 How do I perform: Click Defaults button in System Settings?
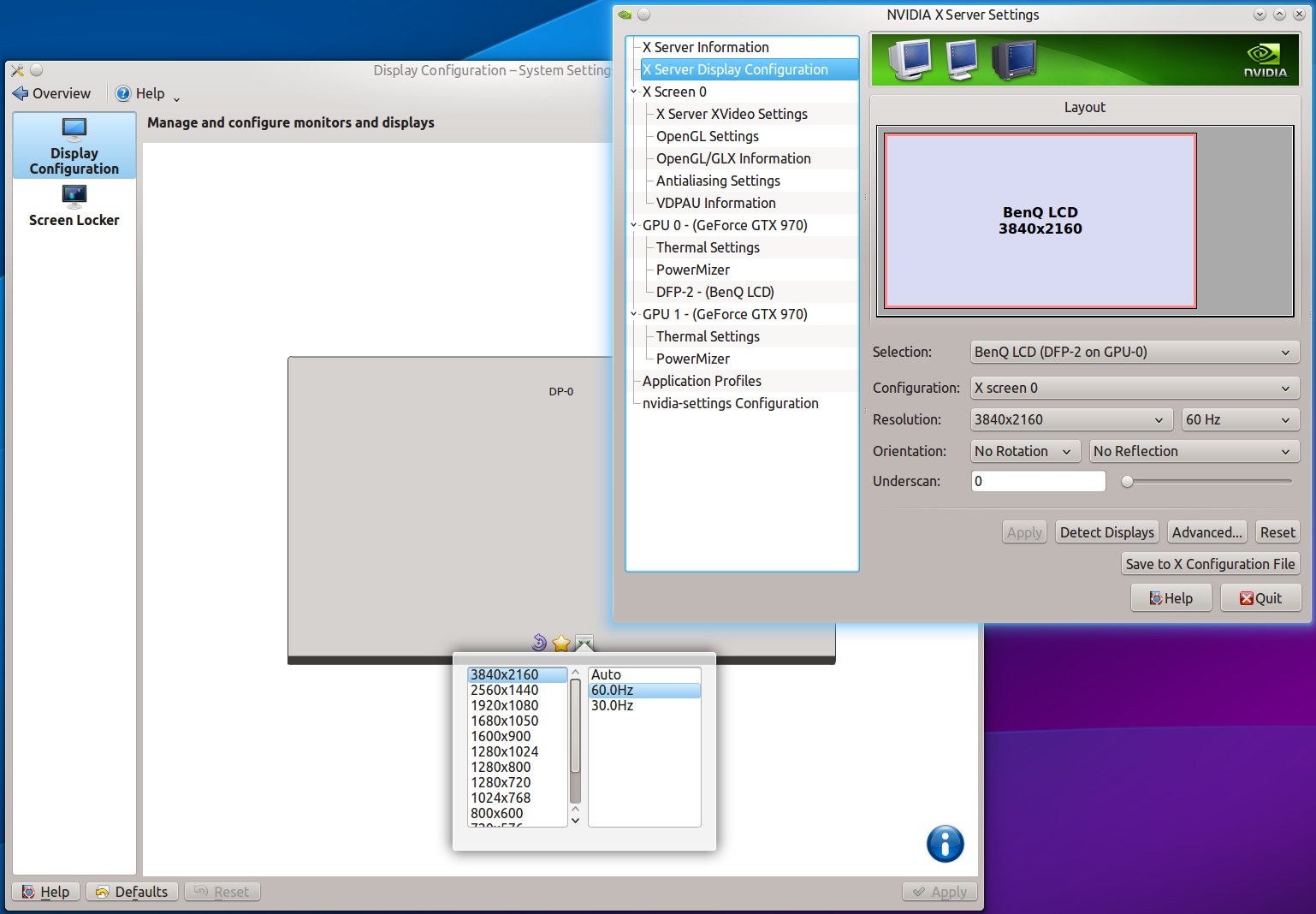pos(133,892)
